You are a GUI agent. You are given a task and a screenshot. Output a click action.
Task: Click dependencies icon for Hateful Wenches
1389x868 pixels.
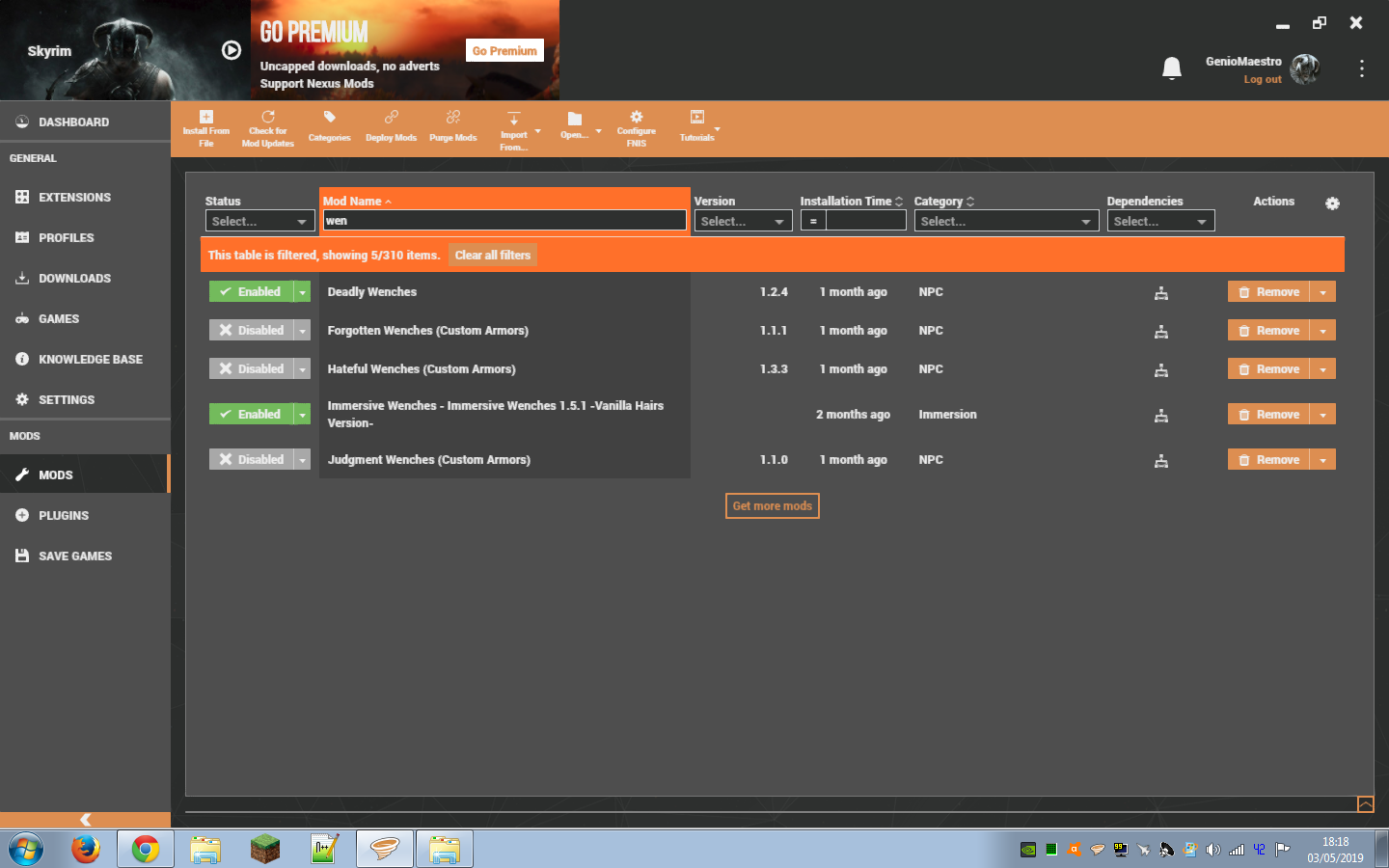click(1161, 370)
